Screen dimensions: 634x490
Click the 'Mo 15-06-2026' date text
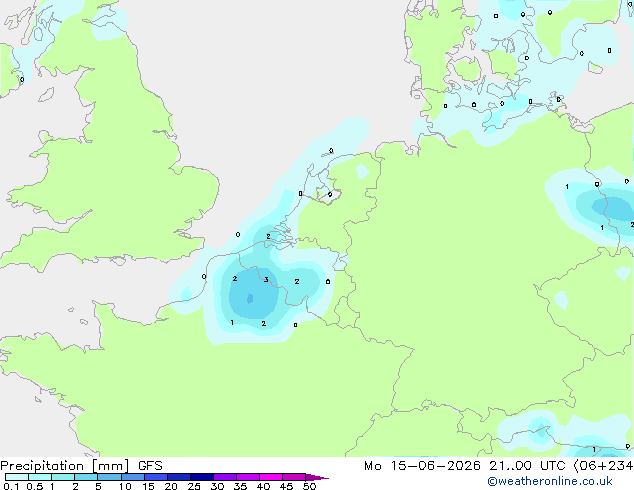coord(422,466)
